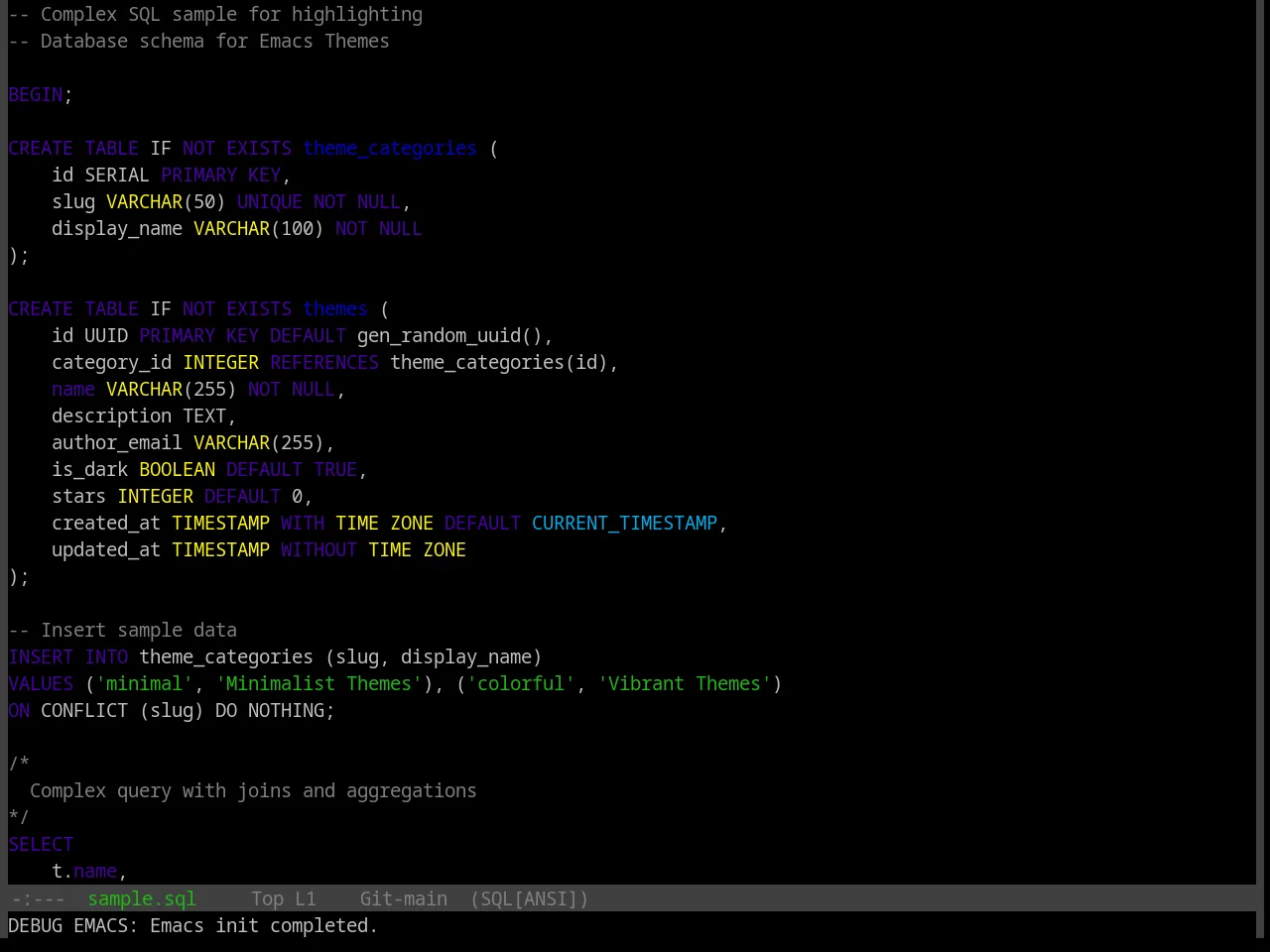Screen dimensions: 1270x952
Task: Click WITHOUT keyword on updated_at line
Action: tap(318, 549)
